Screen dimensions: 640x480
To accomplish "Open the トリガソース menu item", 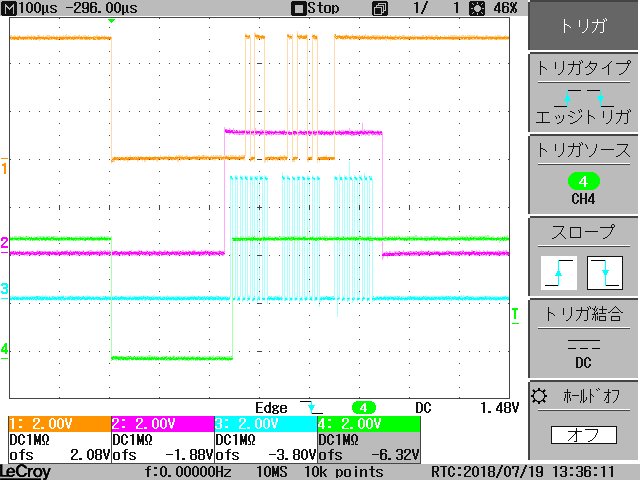I will (x=583, y=175).
